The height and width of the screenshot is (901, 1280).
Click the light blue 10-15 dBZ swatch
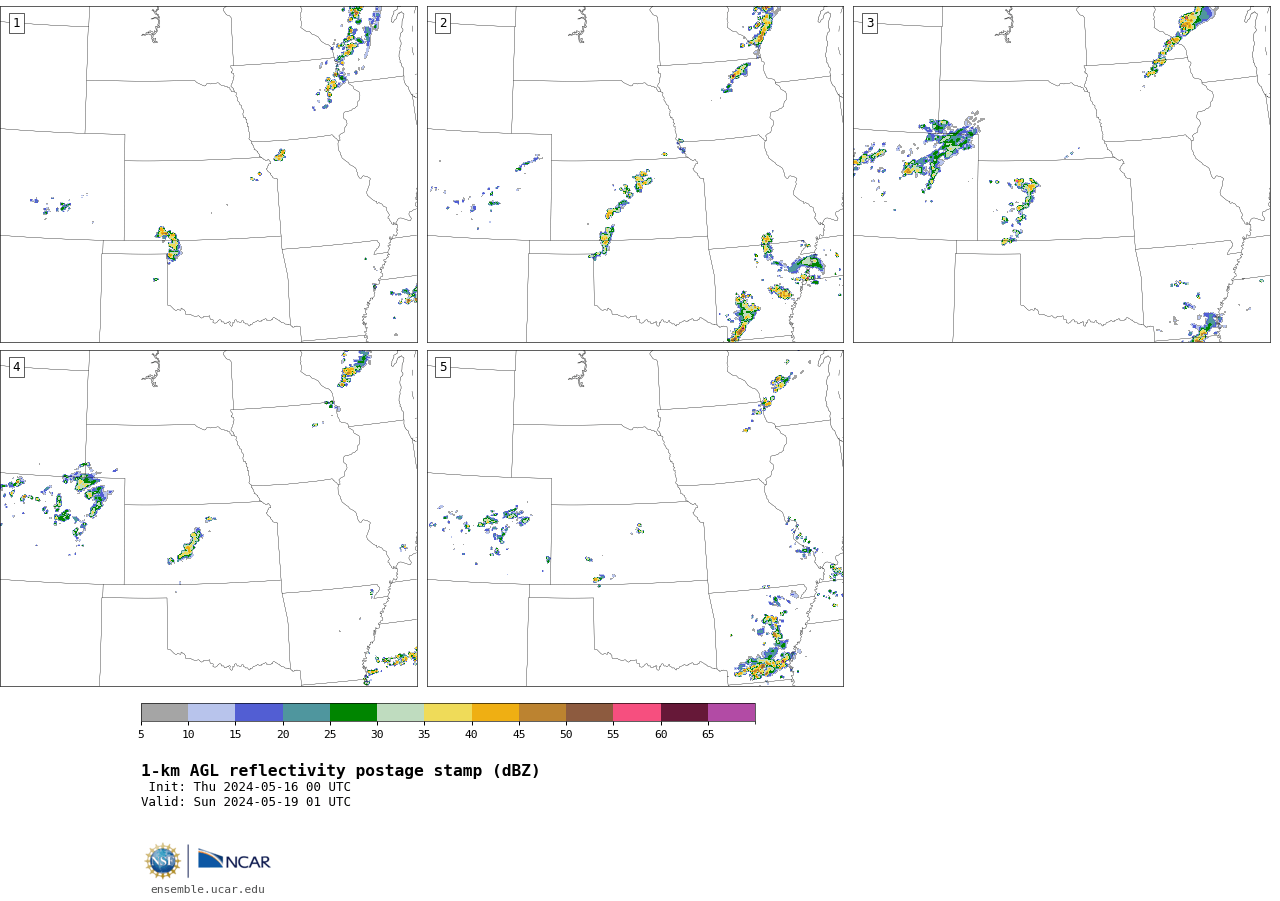(211, 713)
